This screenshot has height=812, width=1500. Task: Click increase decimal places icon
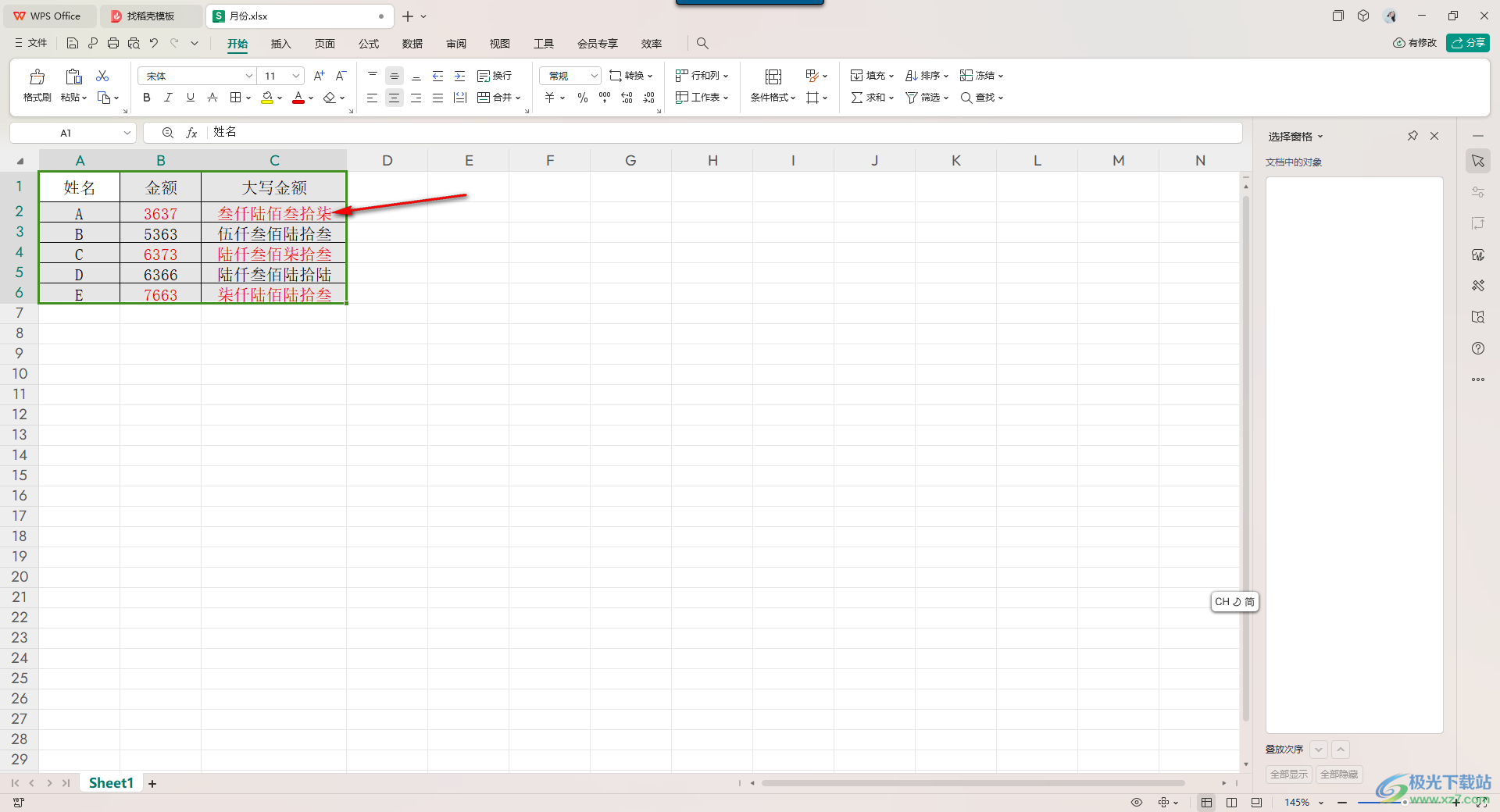(627, 98)
